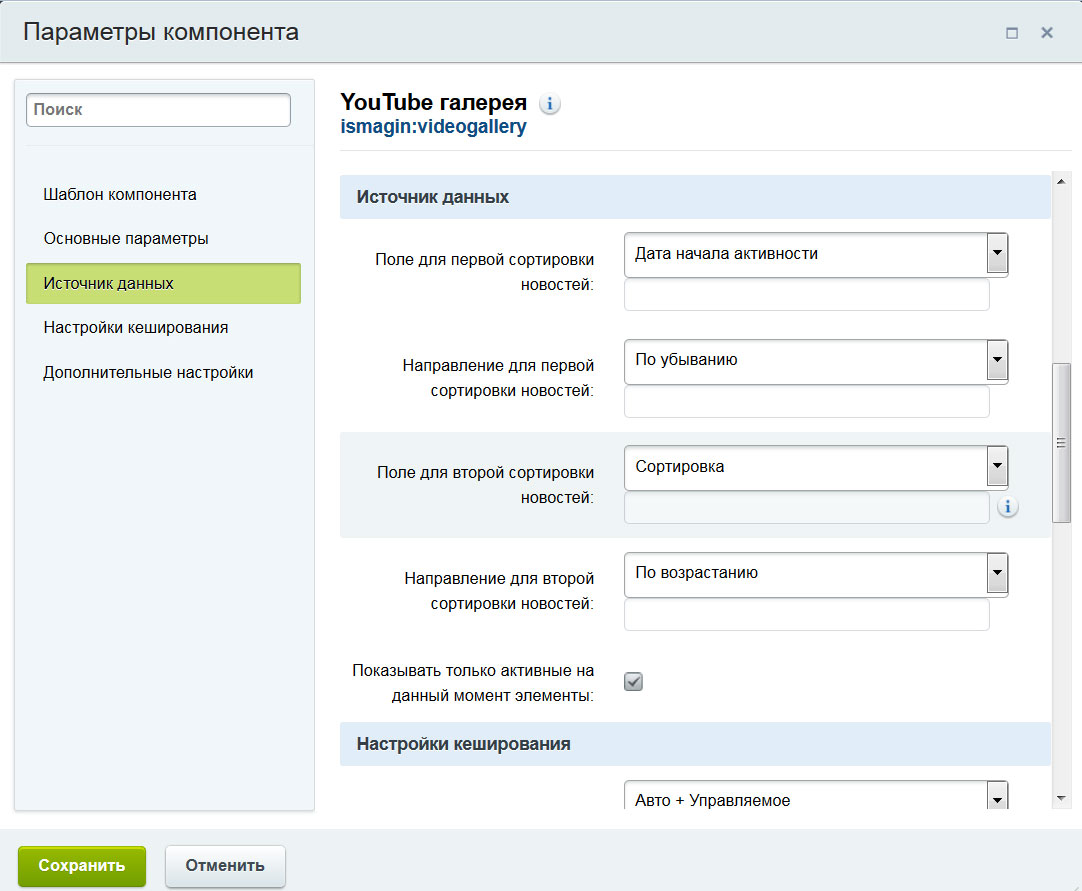Expand the По убыванию direction dropdown
1082x891 pixels.
click(x=815, y=361)
